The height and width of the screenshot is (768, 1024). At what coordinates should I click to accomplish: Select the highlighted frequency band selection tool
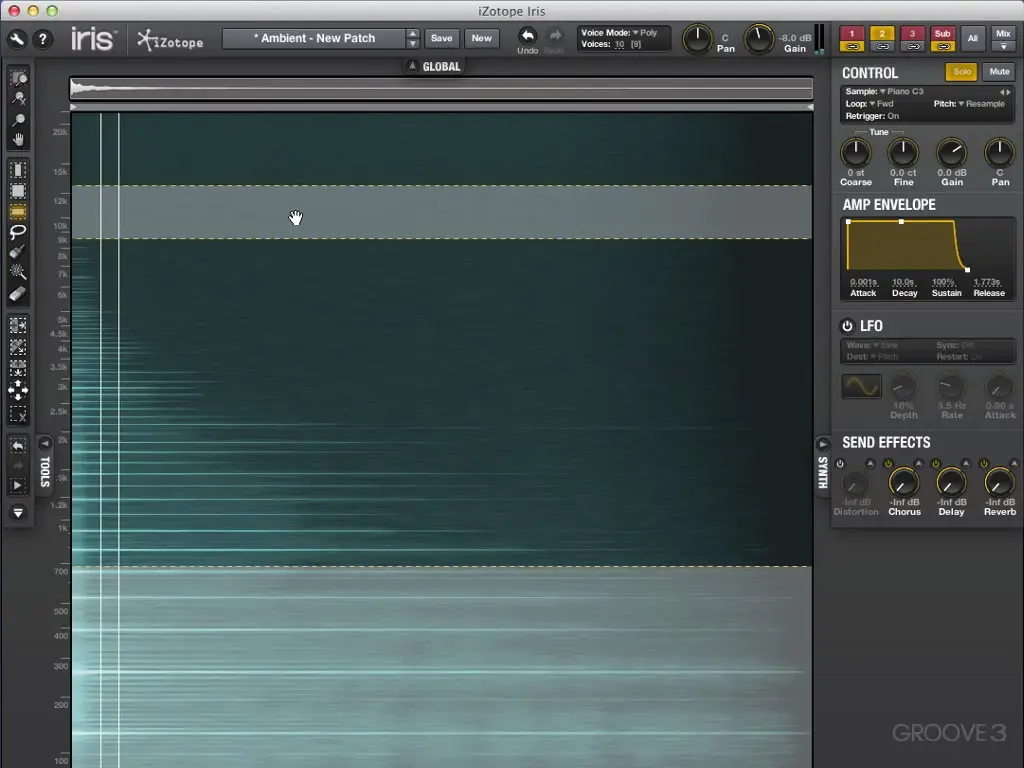(18, 212)
